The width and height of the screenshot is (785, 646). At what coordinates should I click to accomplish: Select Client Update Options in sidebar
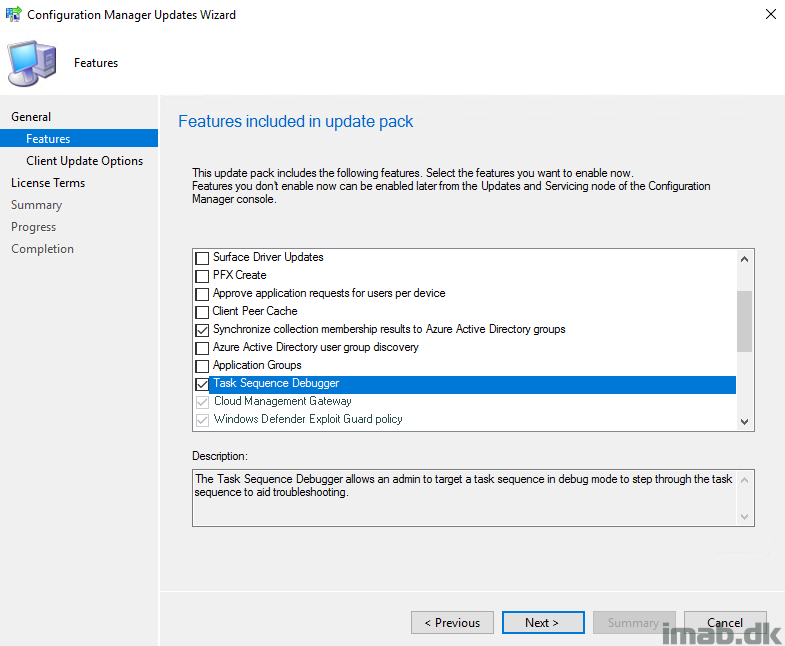[84, 161]
